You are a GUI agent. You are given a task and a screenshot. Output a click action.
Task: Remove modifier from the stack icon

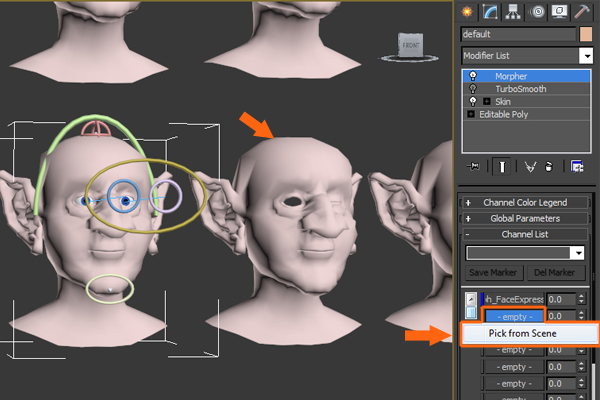coord(549,167)
